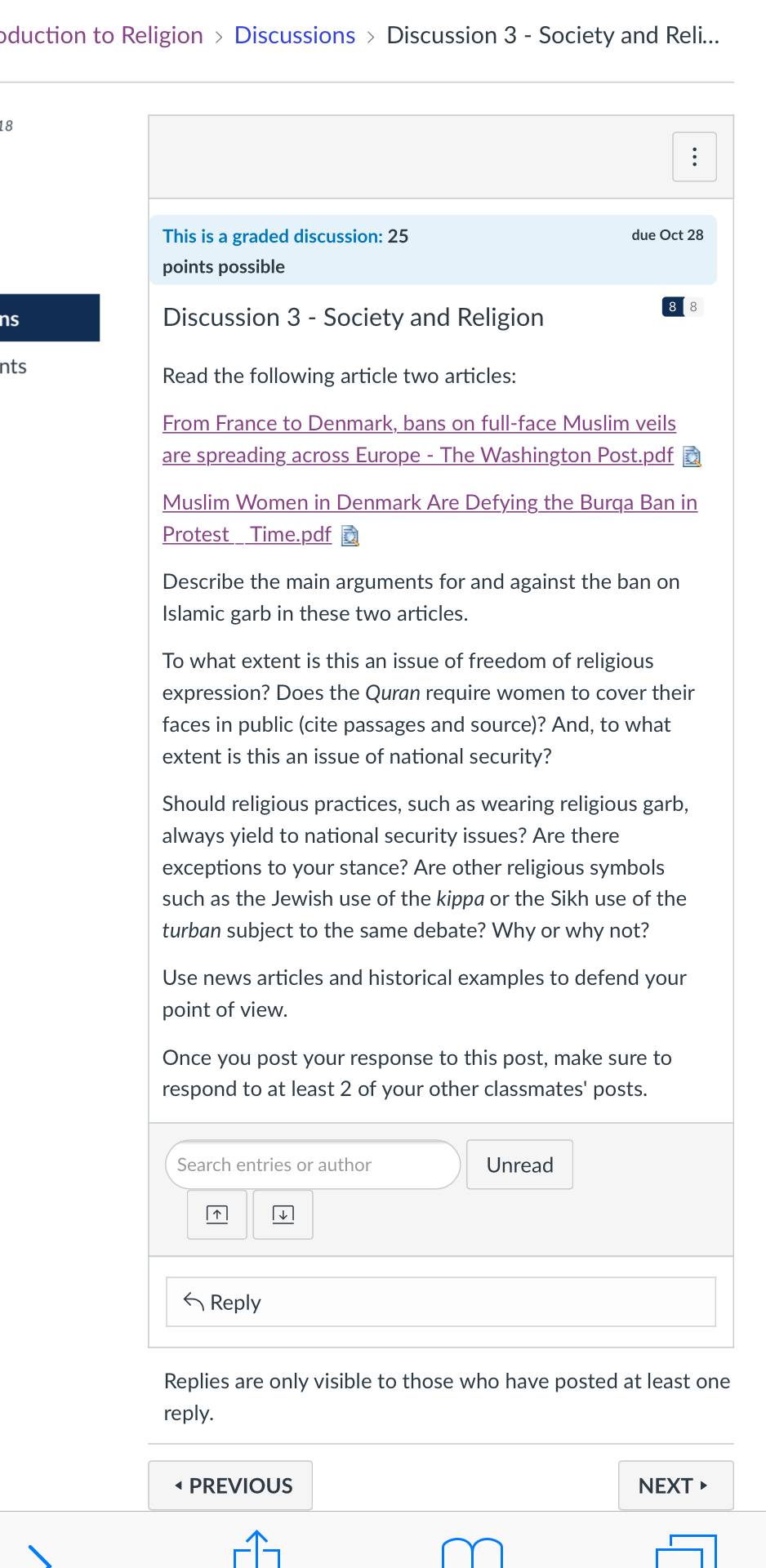Tap the browser forward arrow icon
Screen dimensions: 766x1568
point(38,1555)
